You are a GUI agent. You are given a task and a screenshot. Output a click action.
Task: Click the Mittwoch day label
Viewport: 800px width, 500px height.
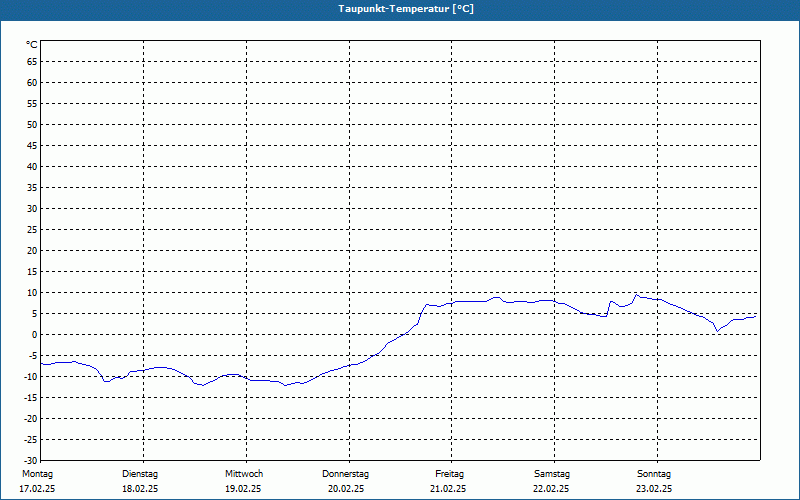[244, 474]
